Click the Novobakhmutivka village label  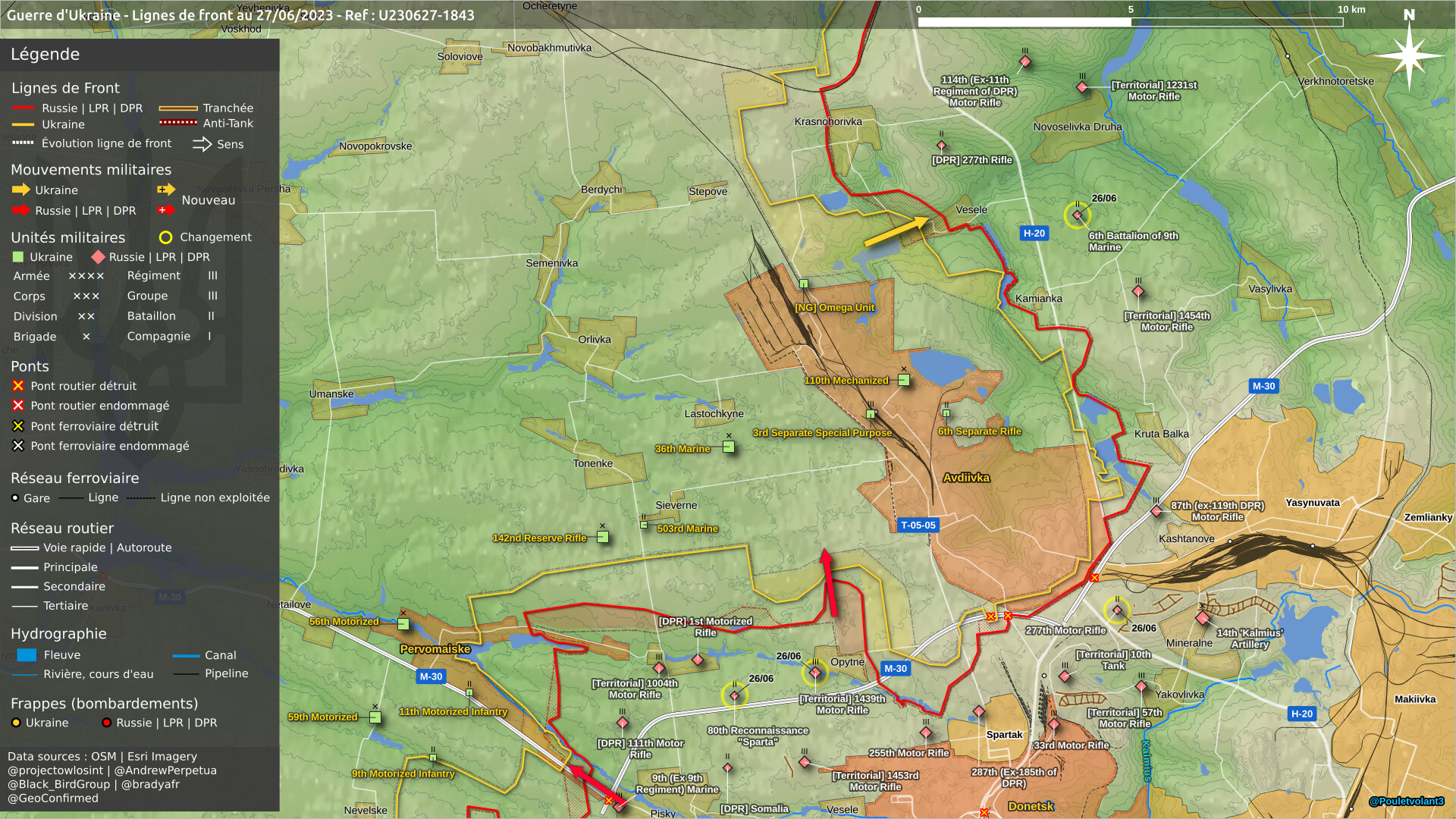549,48
